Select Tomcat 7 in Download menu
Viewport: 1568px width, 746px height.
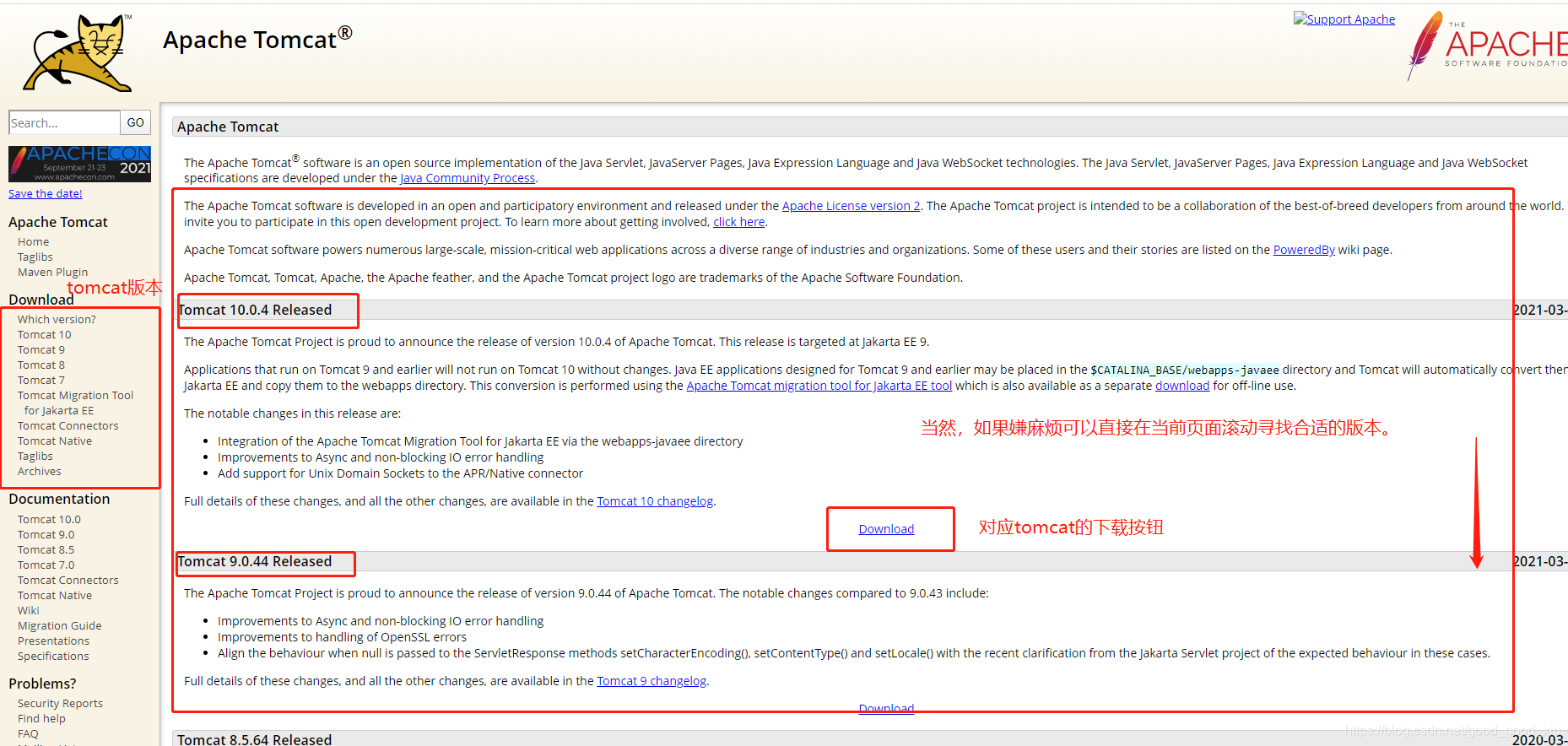41,380
